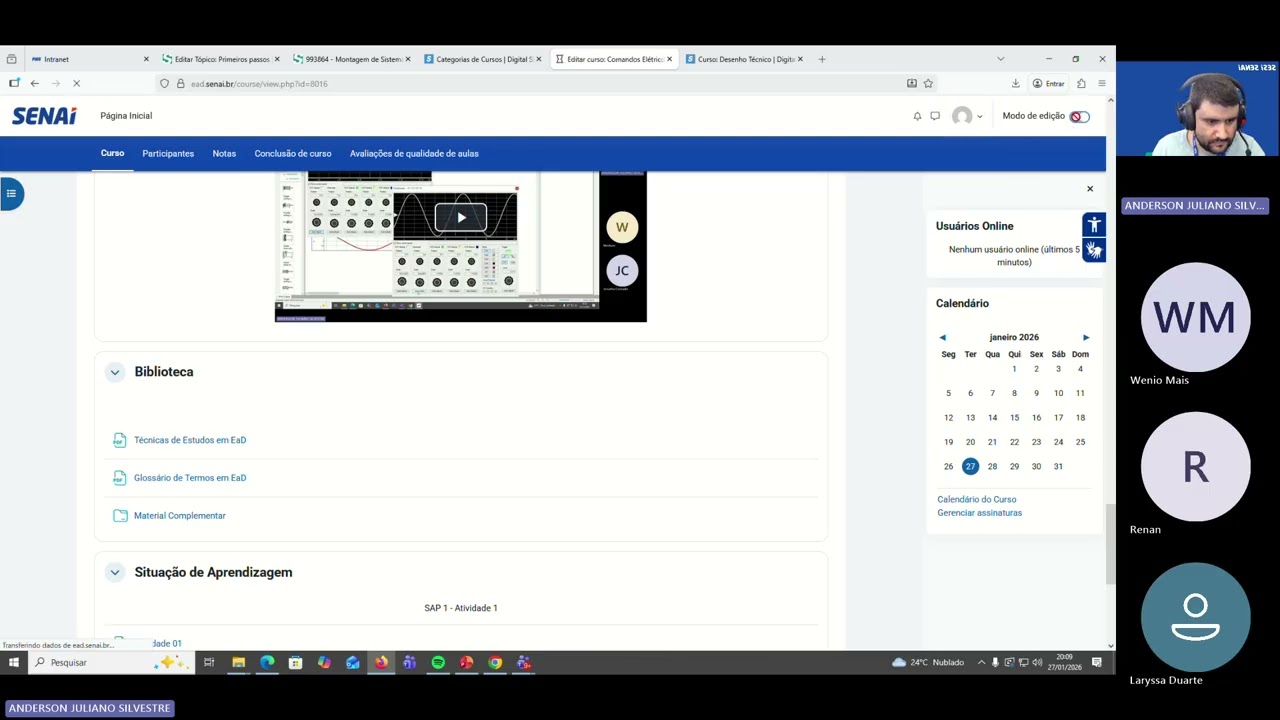
Task: Open the Windows notification center
Action: [x=1097, y=663]
